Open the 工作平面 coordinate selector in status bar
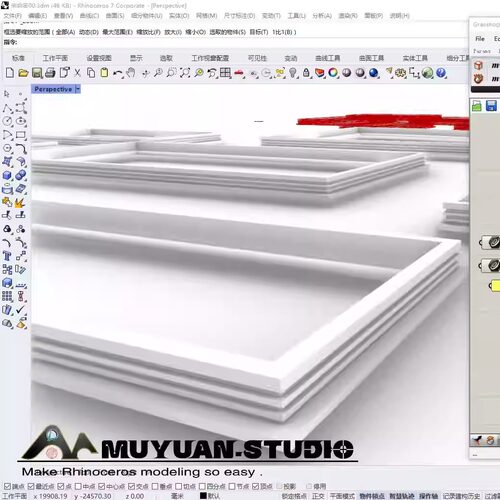 coord(15,496)
